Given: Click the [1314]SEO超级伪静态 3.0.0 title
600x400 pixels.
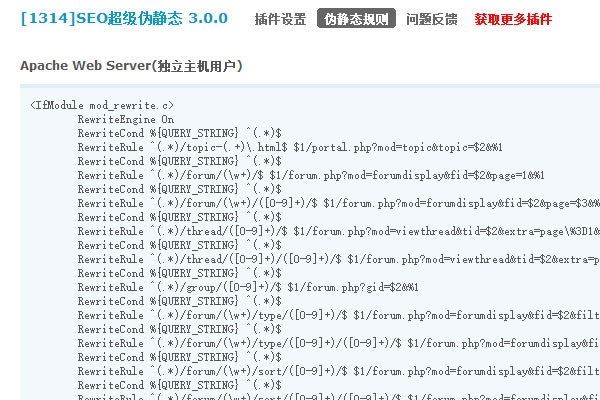Looking at the screenshot, I should click(x=124, y=18).
